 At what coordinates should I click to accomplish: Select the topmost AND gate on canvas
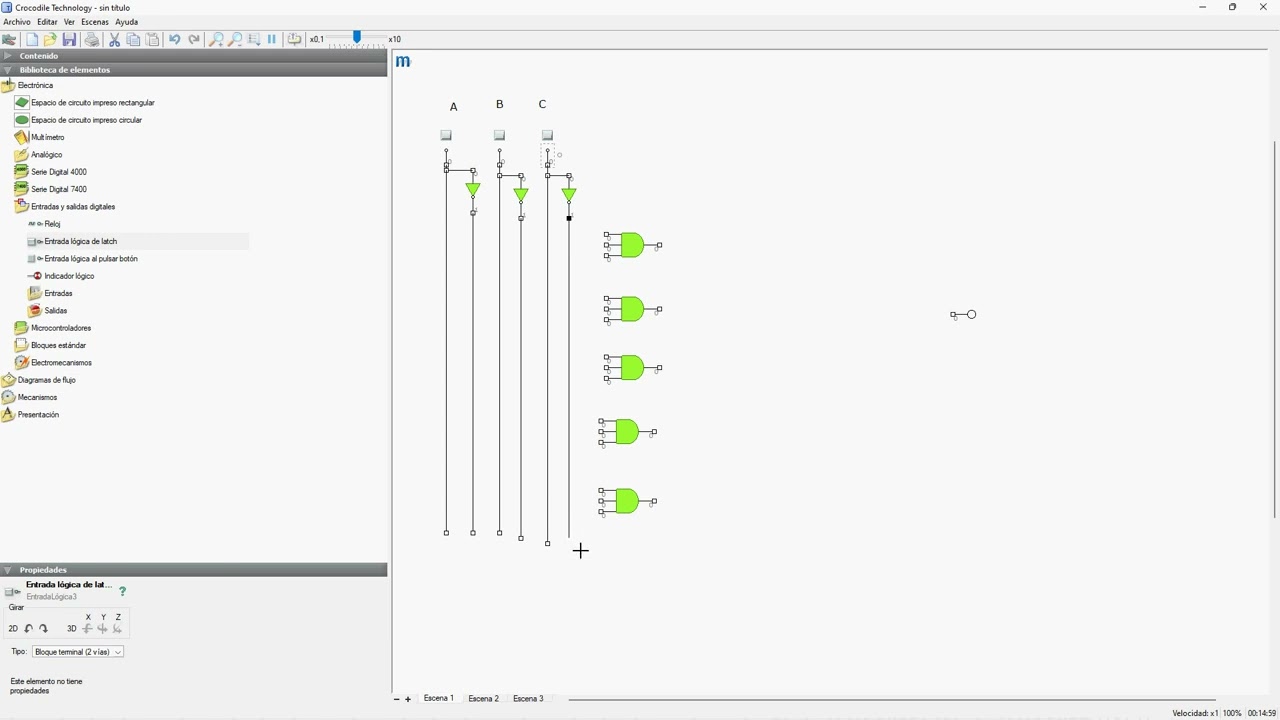[632, 245]
